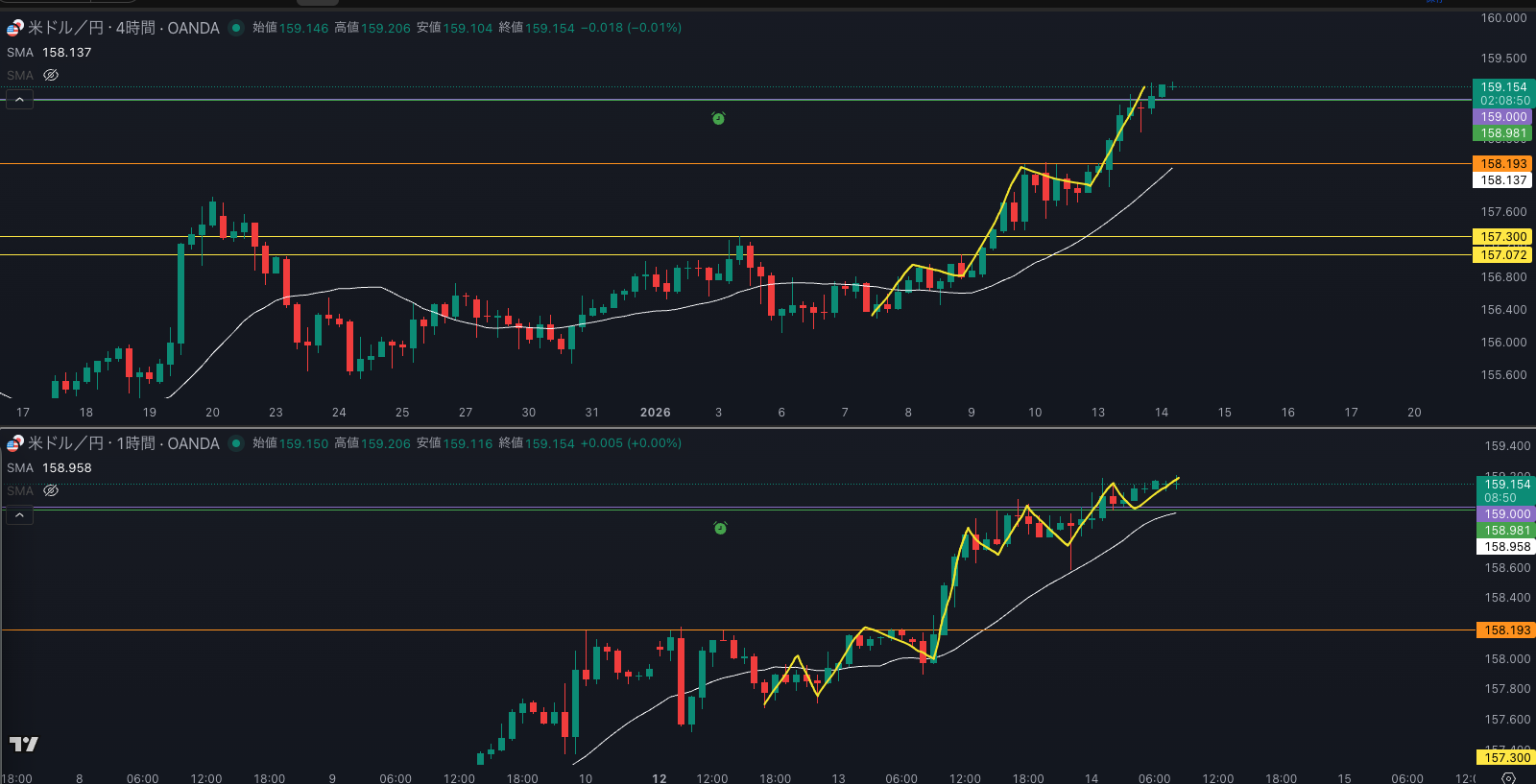Show the hidden SMA indicator on 4-hour chart

(51, 75)
